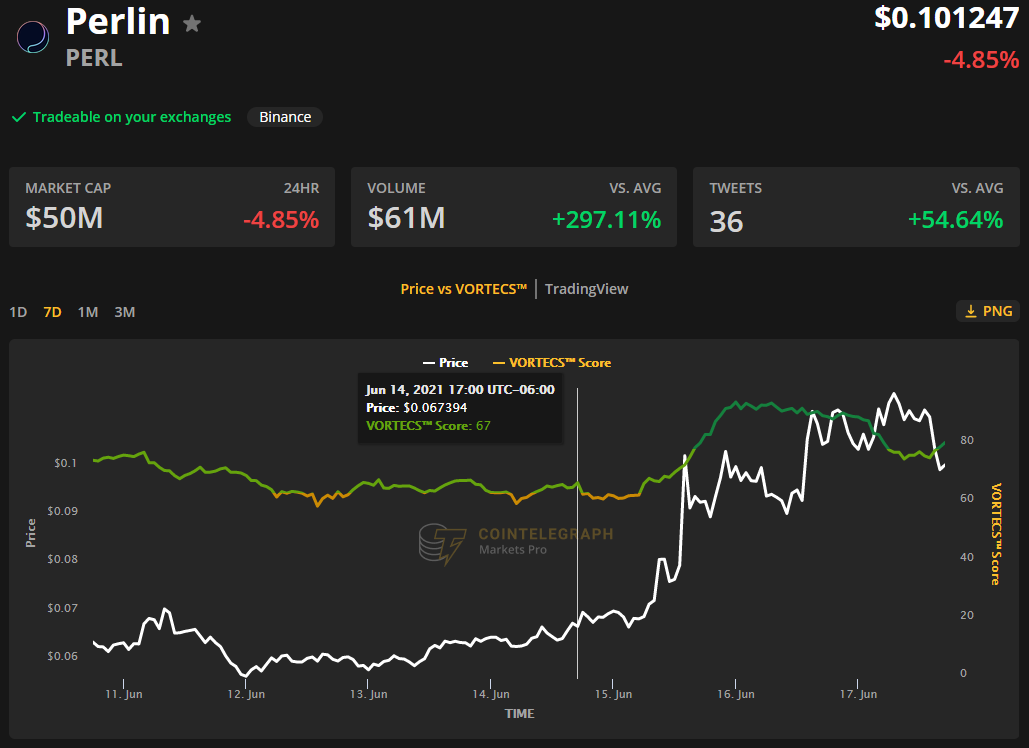Toggle the VORTECS Score legend series
Viewport: 1029px width, 748px height.
(552, 363)
